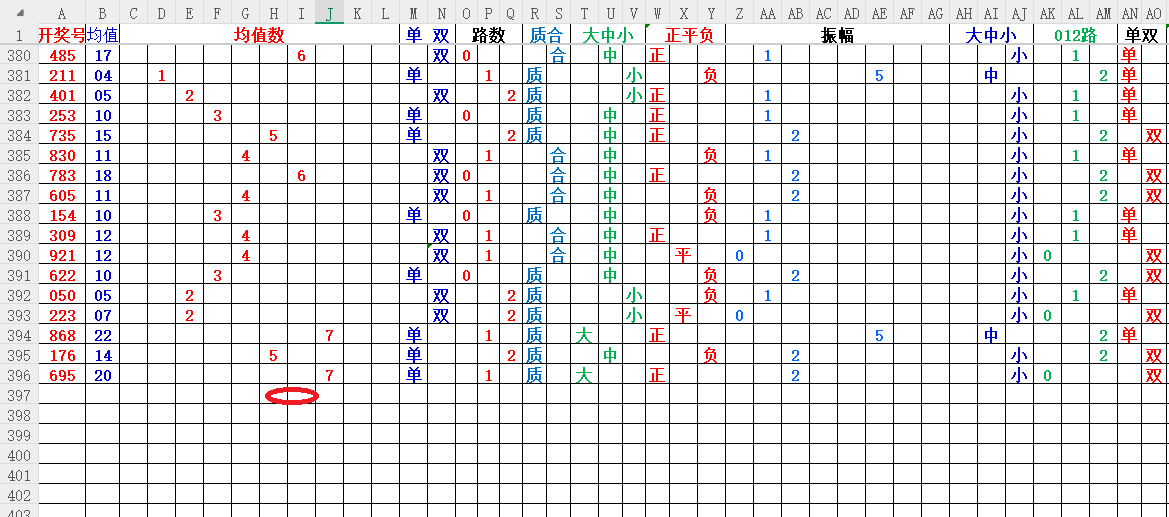Image resolution: width=1169 pixels, height=517 pixels.
Task: Click the green 大 cell in row 396
Action: pos(584,375)
